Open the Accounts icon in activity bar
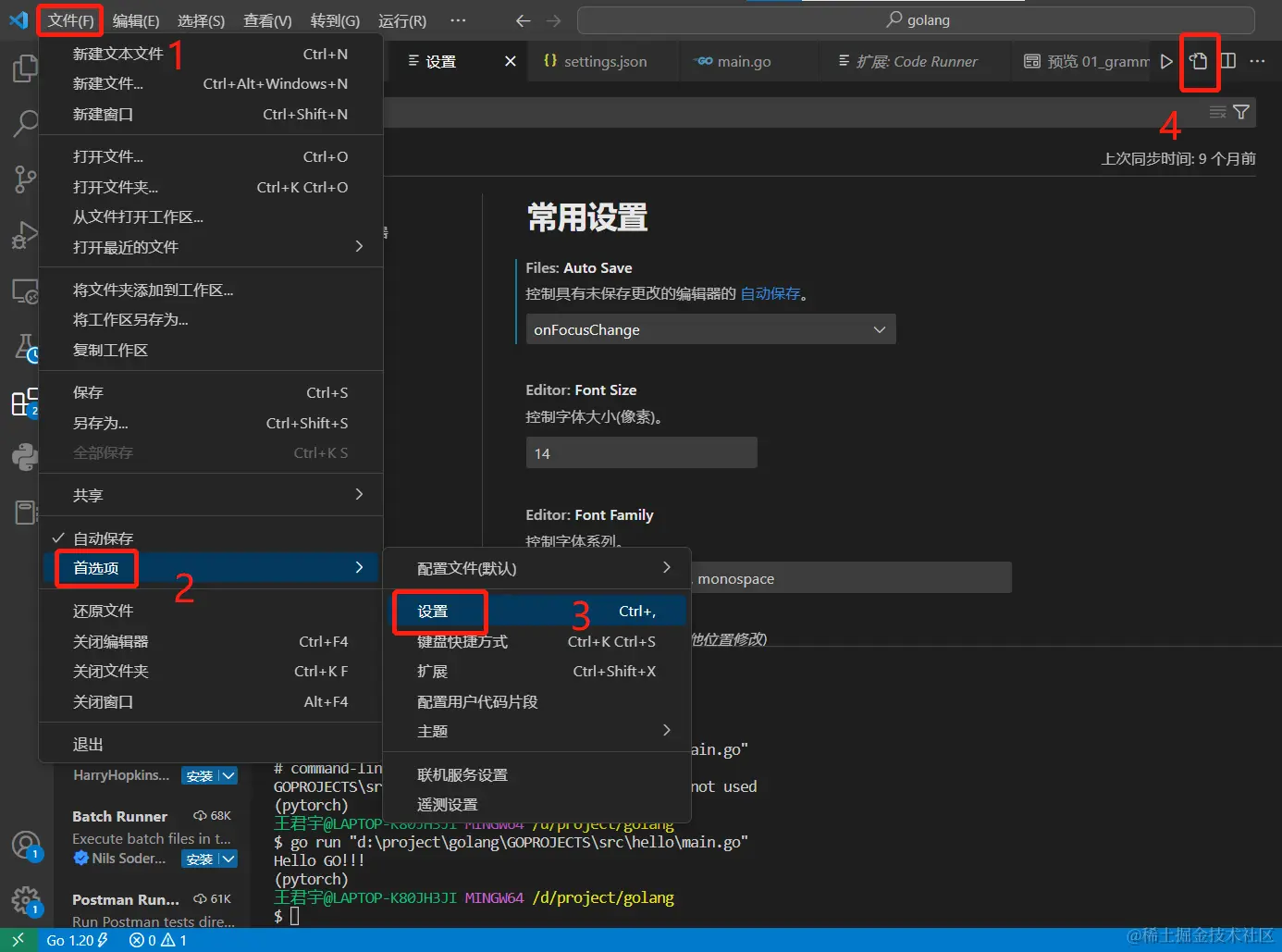The width and height of the screenshot is (1282, 952). [x=25, y=845]
